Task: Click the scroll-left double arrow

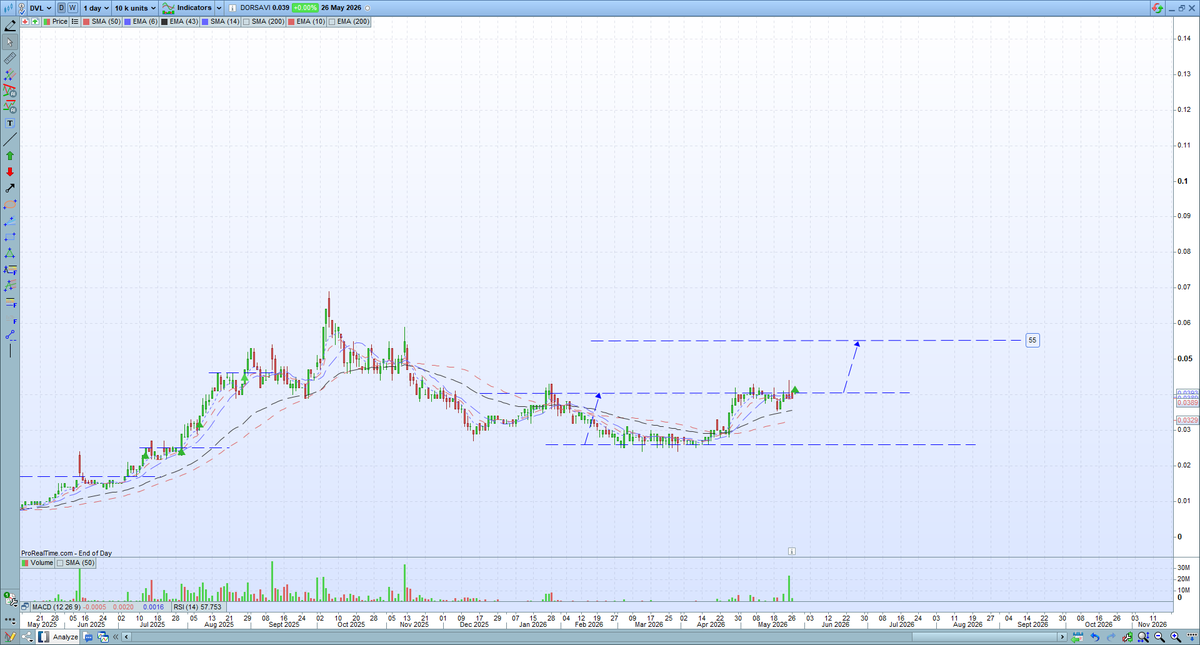Action: click(x=115, y=637)
